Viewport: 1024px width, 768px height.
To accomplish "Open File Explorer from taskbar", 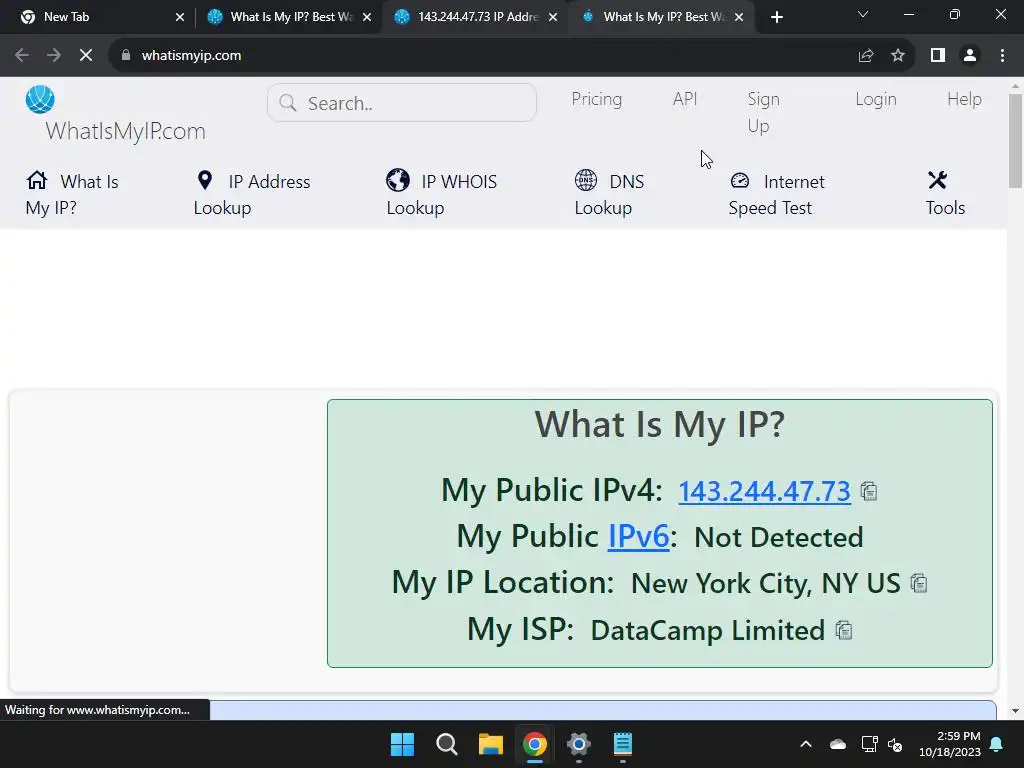I will (490, 744).
